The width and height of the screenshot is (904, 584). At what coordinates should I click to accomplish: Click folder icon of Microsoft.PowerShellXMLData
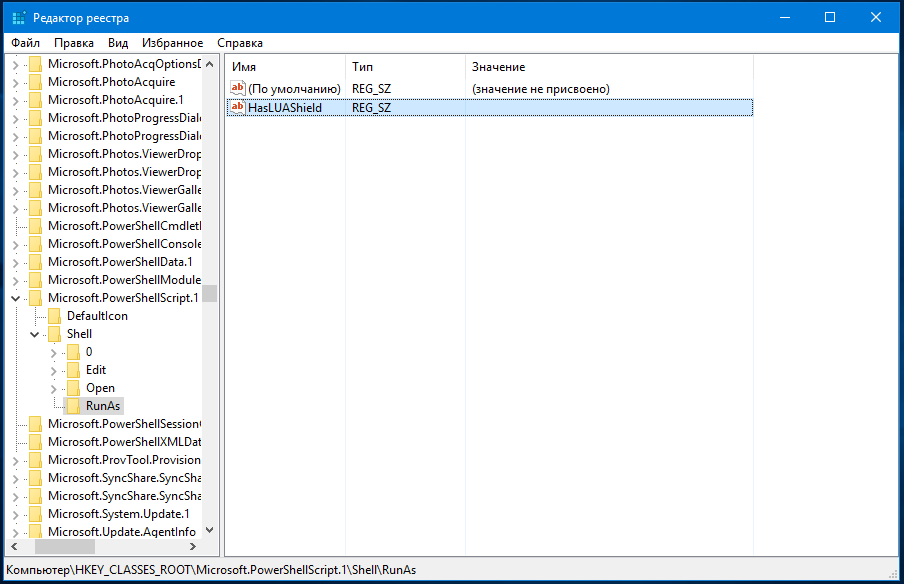tap(35, 442)
